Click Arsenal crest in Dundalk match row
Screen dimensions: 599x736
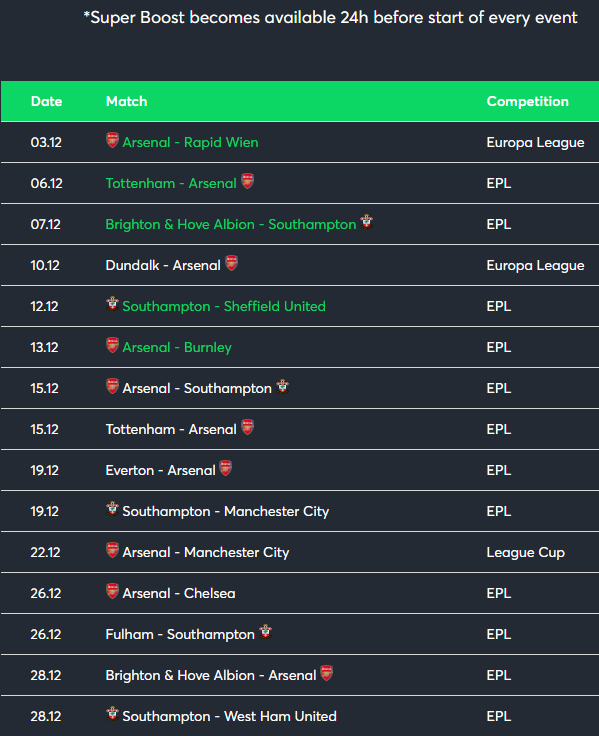coord(231,263)
